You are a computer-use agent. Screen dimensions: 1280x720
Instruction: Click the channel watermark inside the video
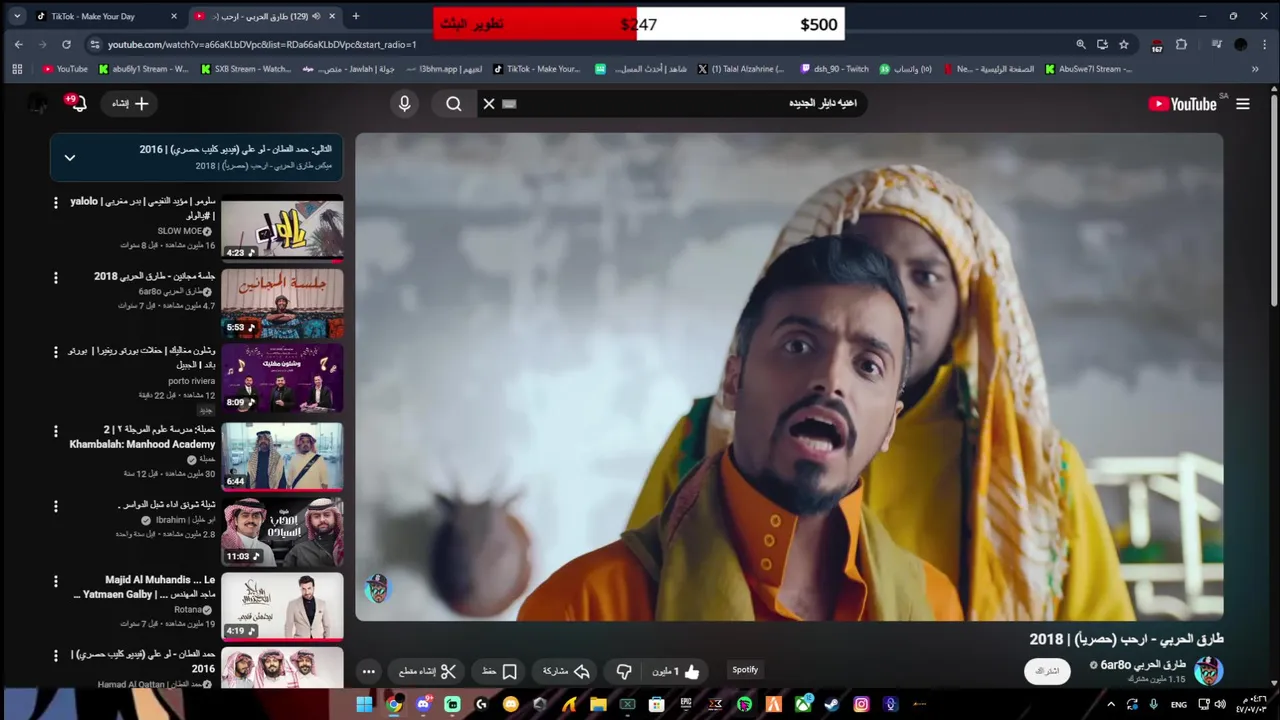[376, 588]
